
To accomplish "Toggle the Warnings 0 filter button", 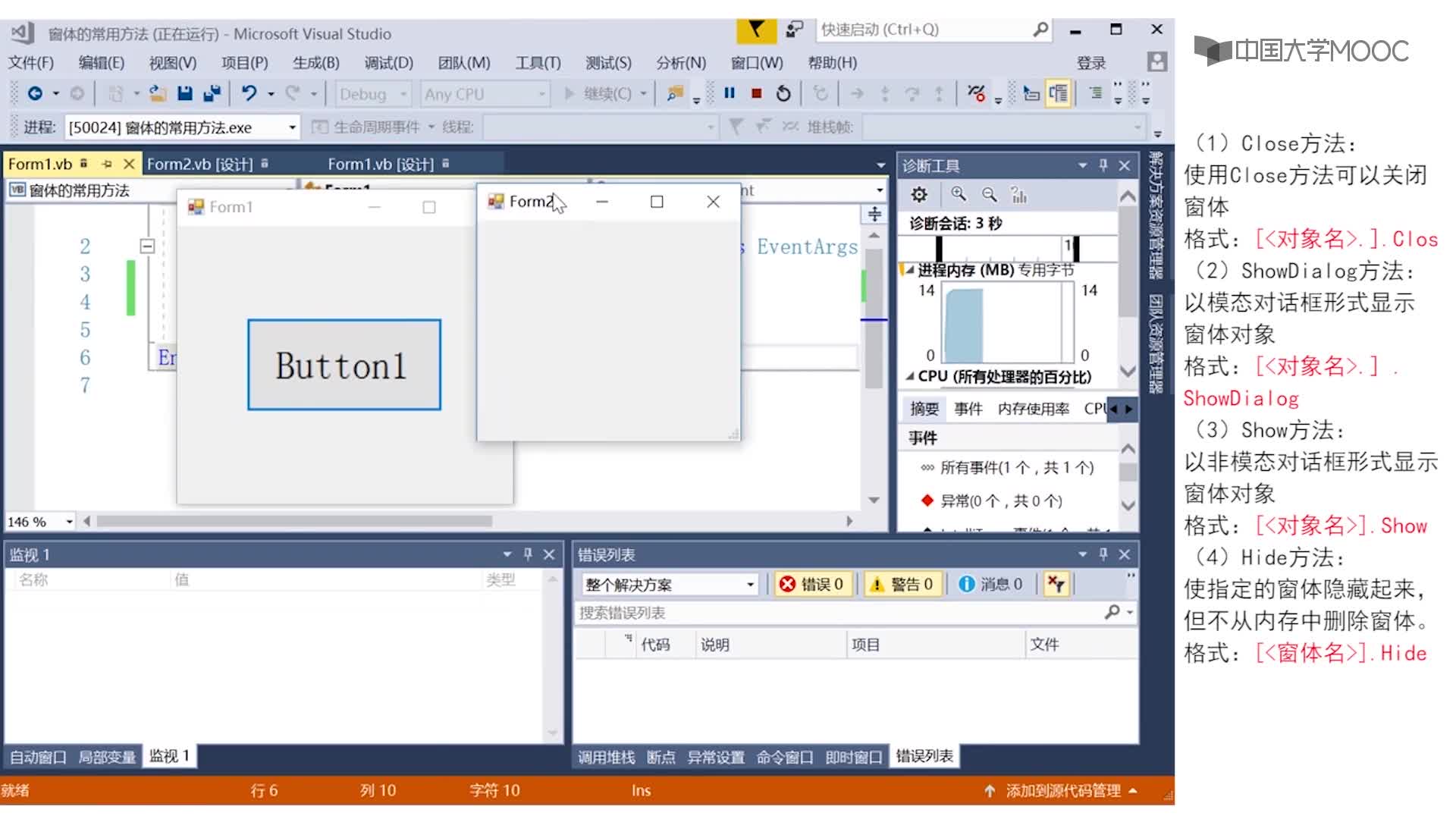I will pos(902,584).
